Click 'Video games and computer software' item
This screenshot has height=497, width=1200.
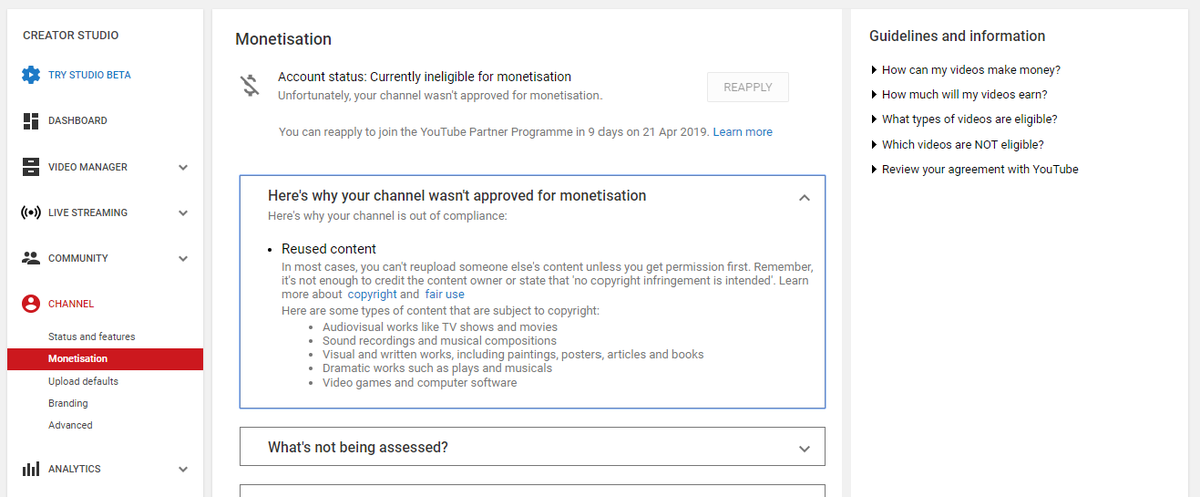tap(419, 383)
